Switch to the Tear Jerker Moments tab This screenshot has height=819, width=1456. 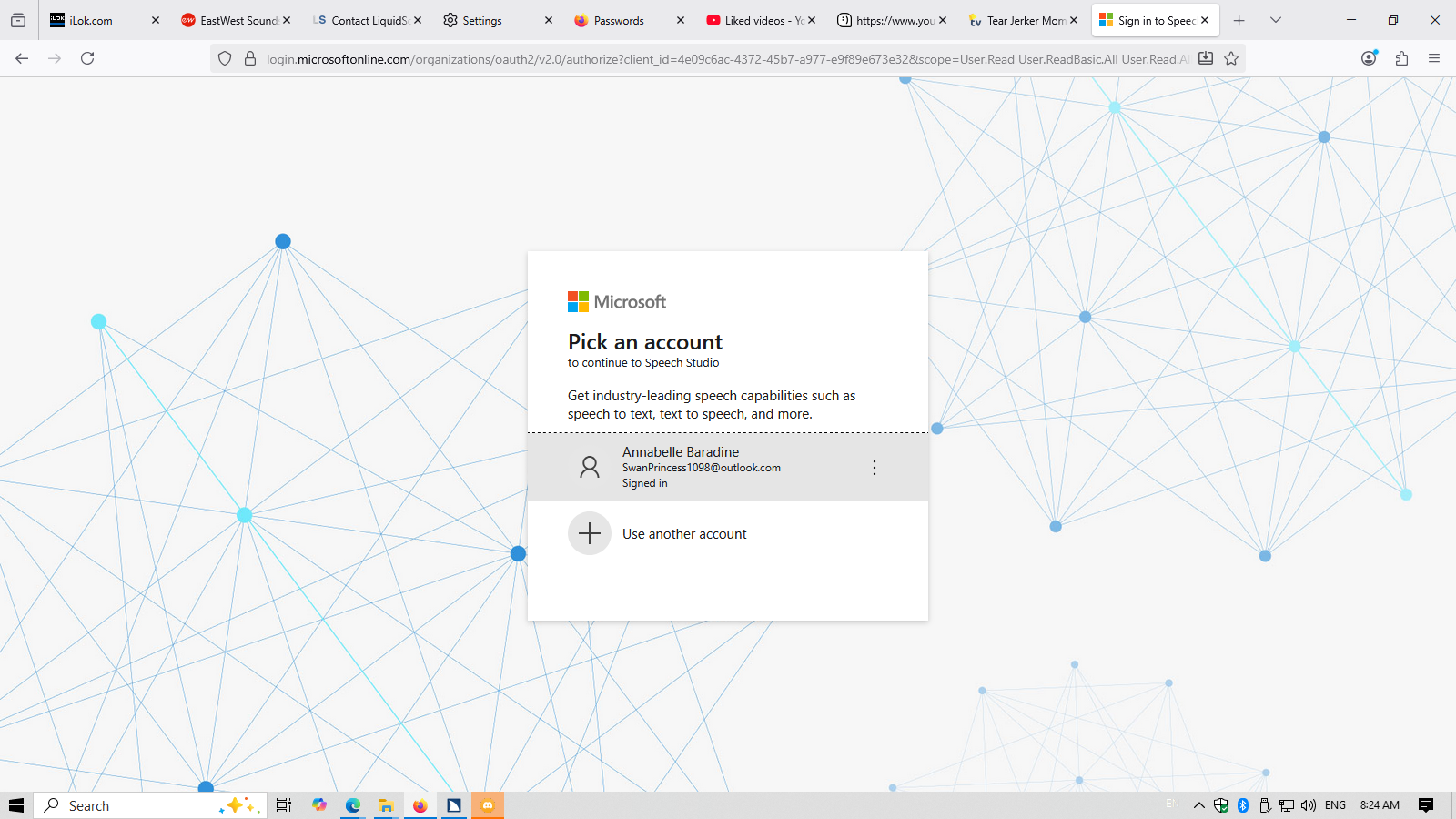tap(1022, 20)
